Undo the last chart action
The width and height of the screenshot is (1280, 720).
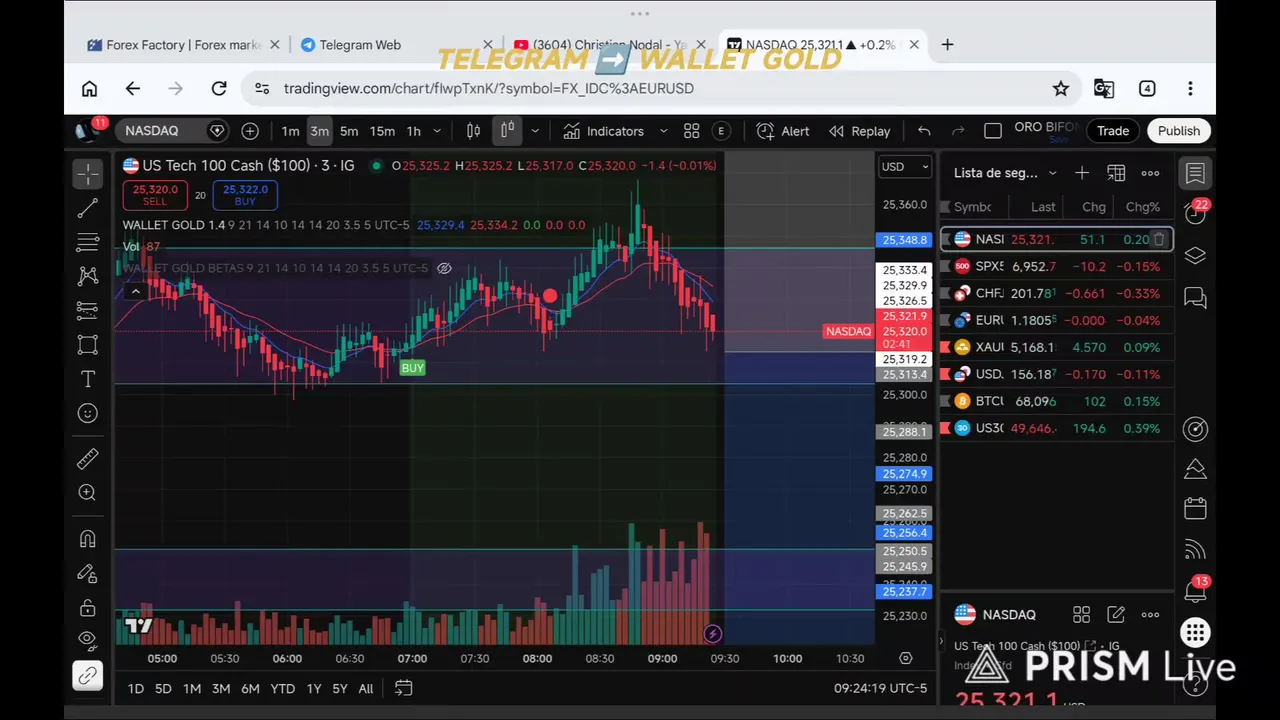pyautogui.click(x=924, y=131)
